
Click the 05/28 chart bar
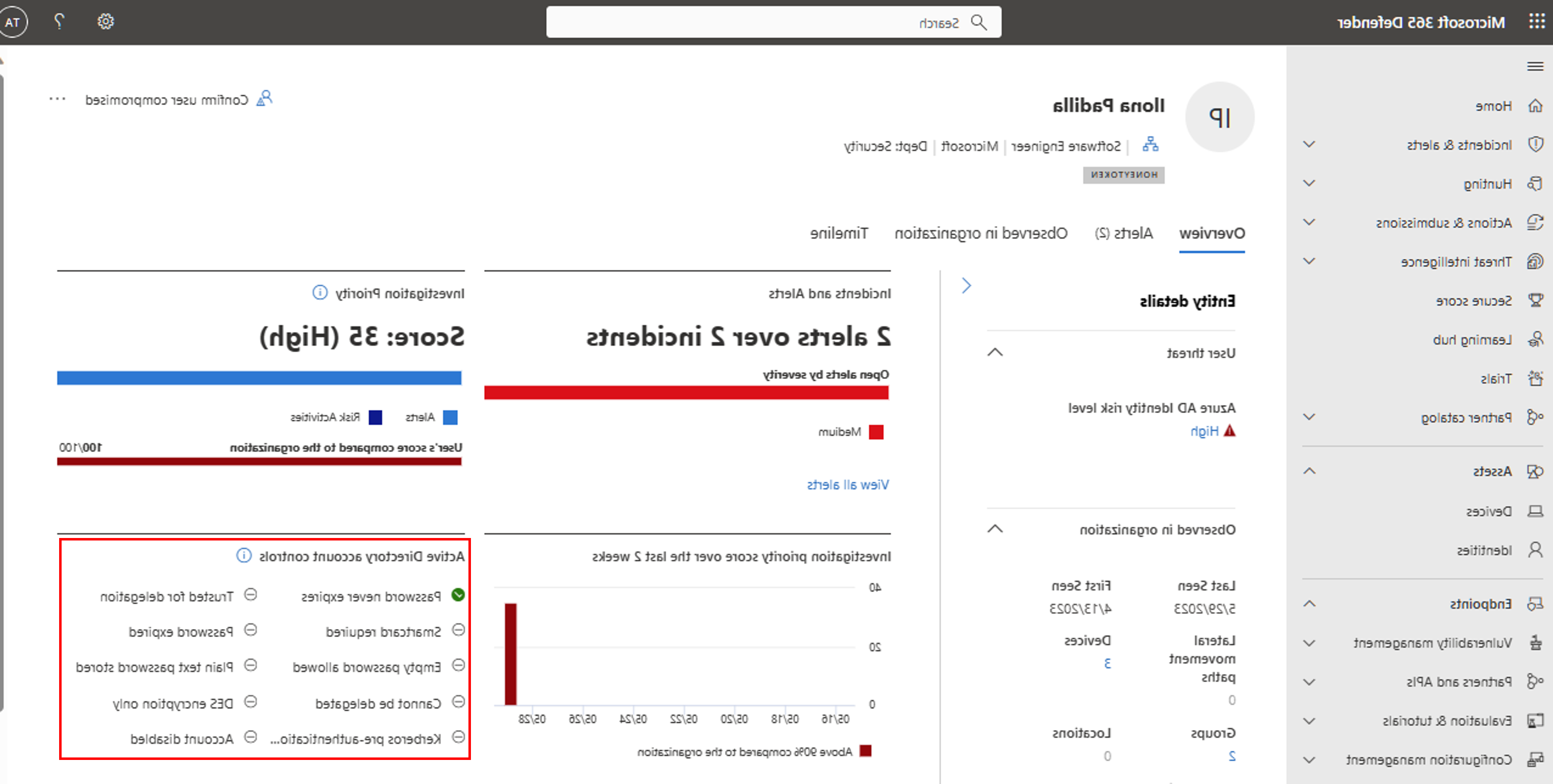click(511, 654)
